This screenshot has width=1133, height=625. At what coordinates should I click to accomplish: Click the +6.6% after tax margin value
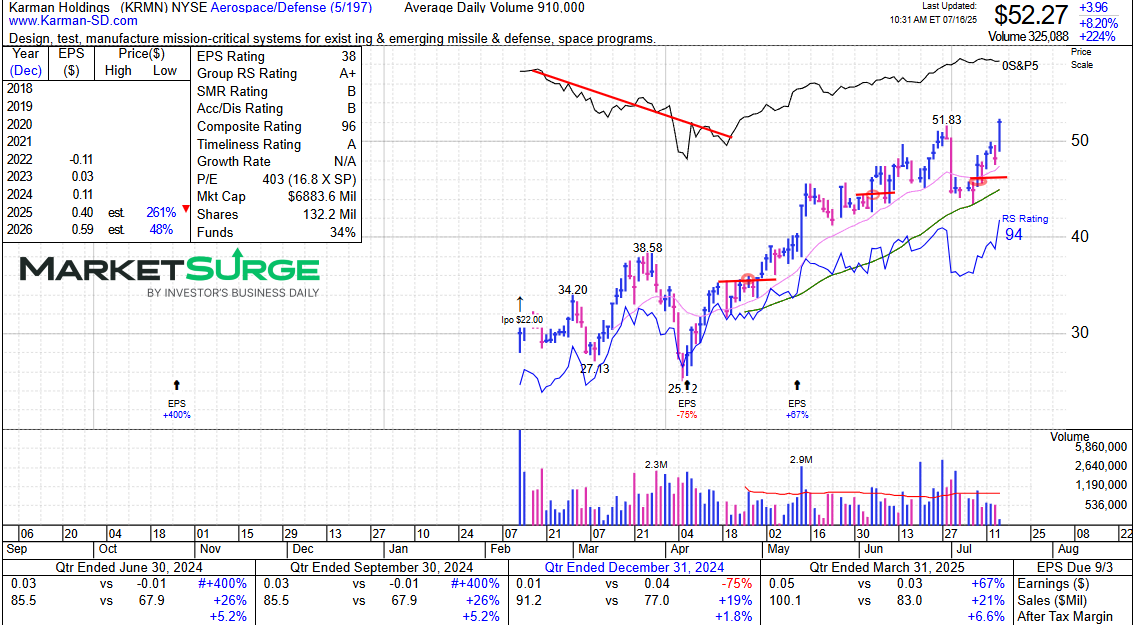[987, 616]
